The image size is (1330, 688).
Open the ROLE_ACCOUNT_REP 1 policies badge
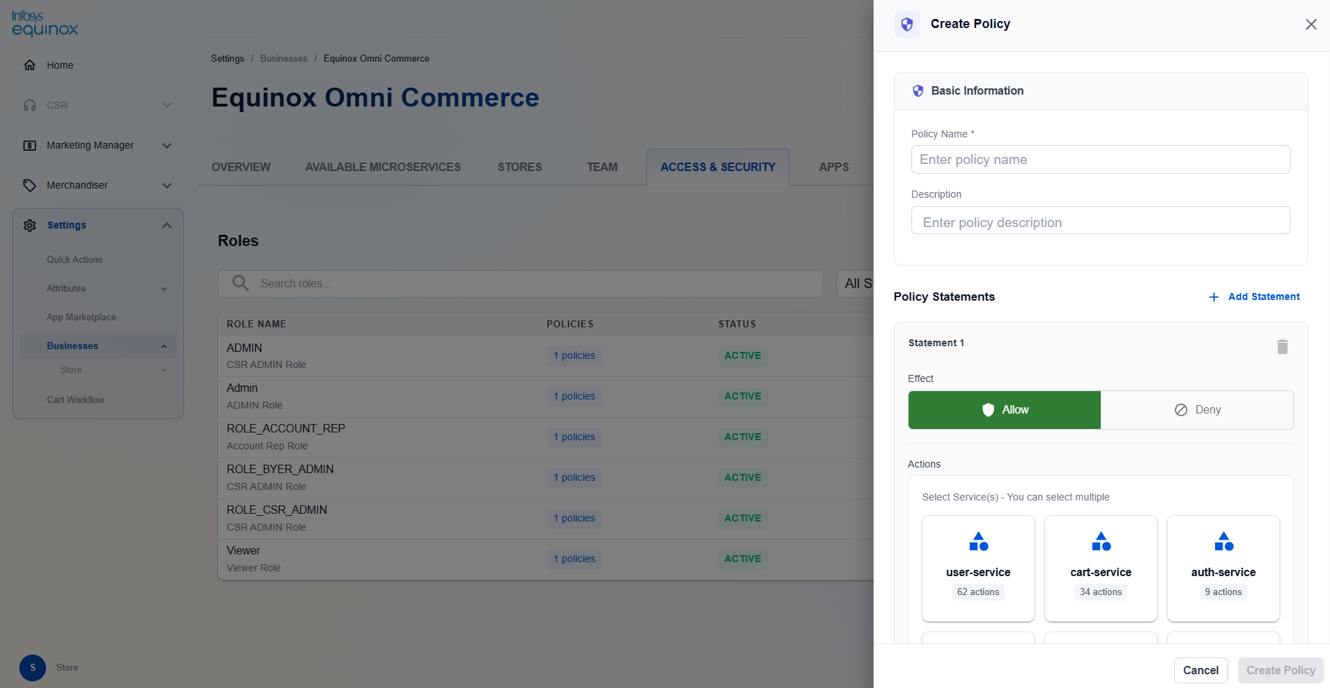(574, 437)
